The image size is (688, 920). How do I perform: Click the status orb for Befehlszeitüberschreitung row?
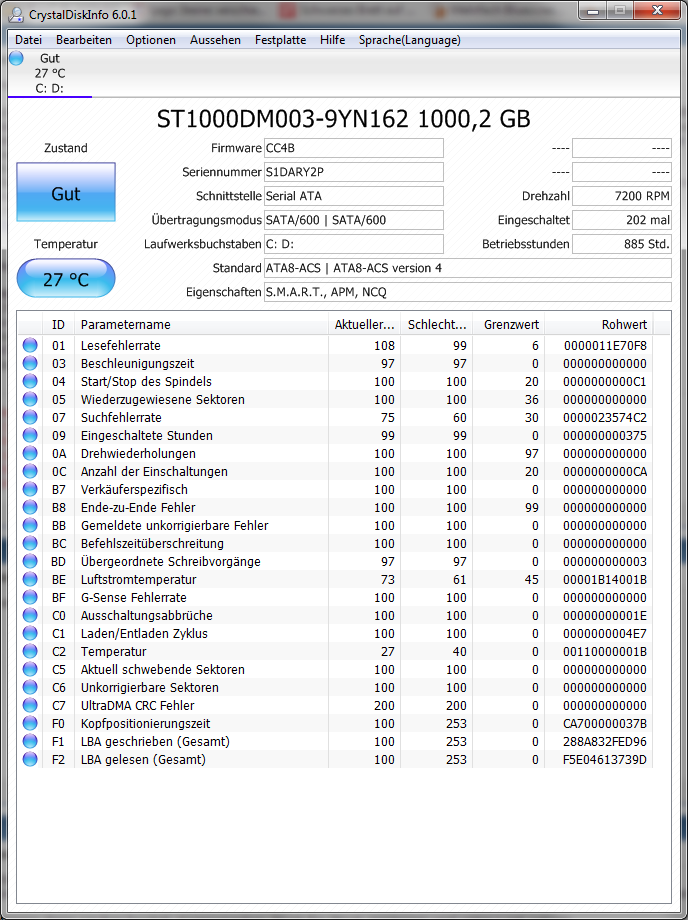coord(30,543)
